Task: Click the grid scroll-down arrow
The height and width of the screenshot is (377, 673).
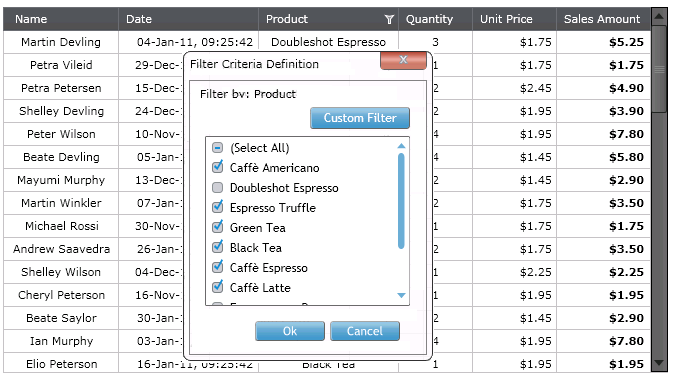Action: pyautogui.click(x=659, y=363)
